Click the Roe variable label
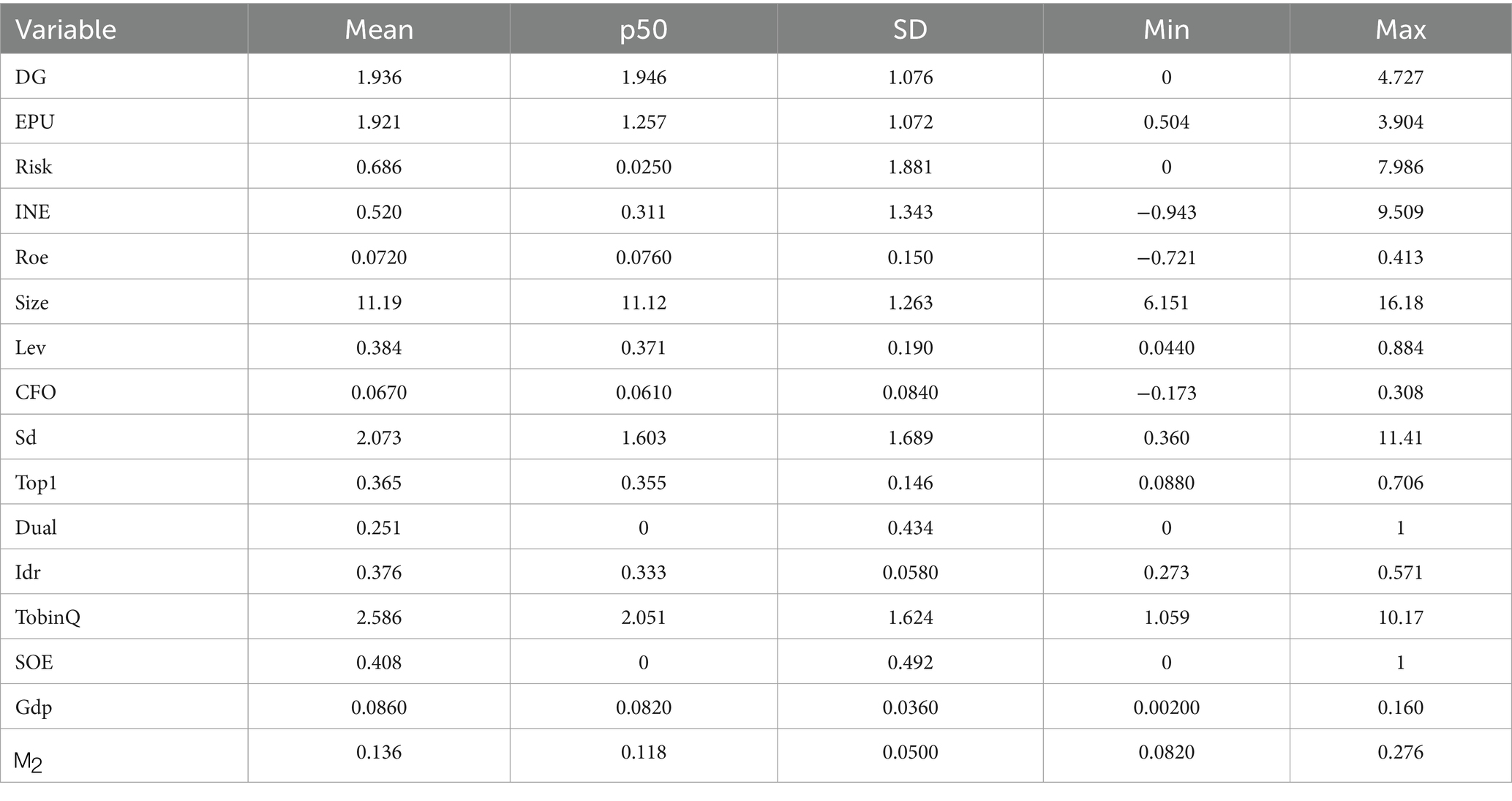The width and height of the screenshot is (1512, 801). point(31,257)
